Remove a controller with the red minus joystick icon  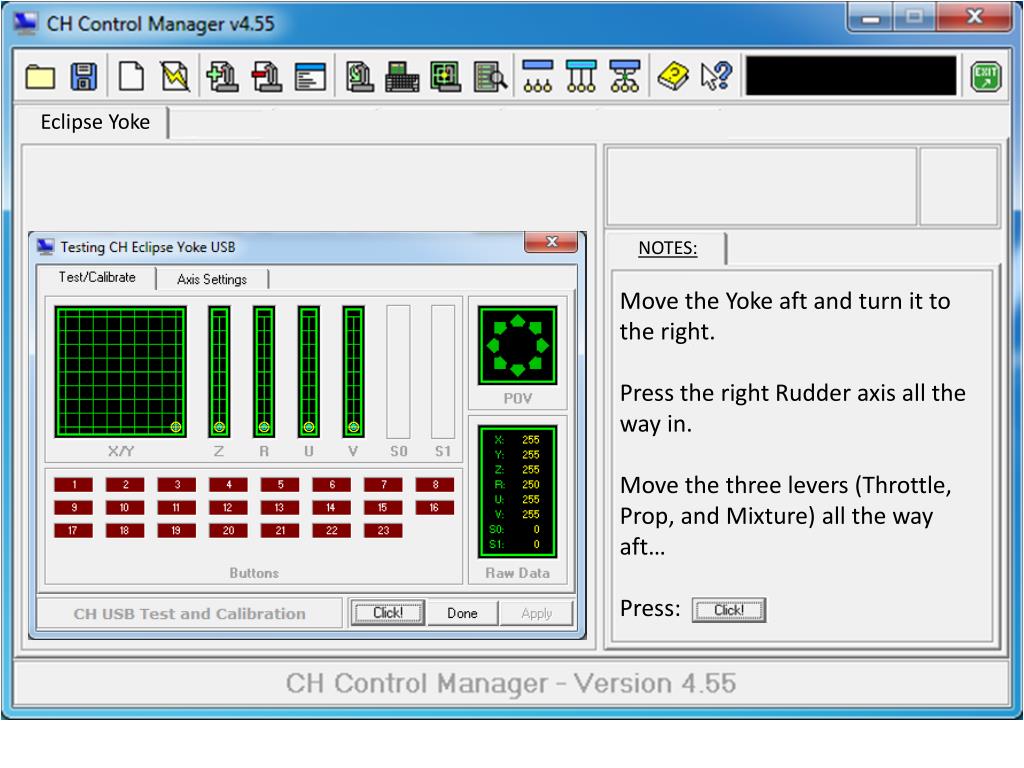(266, 77)
